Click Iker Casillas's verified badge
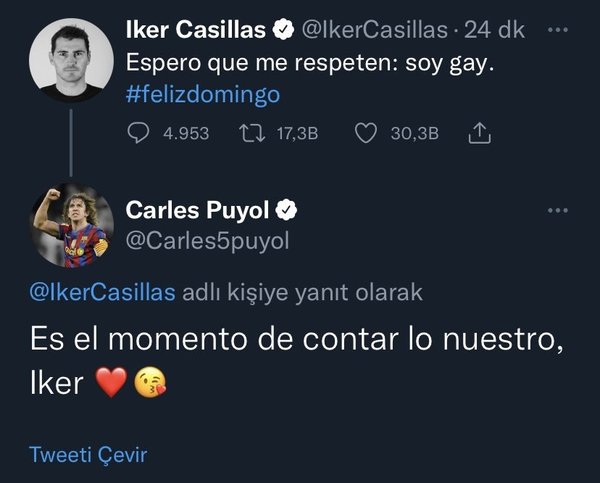 point(283,31)
